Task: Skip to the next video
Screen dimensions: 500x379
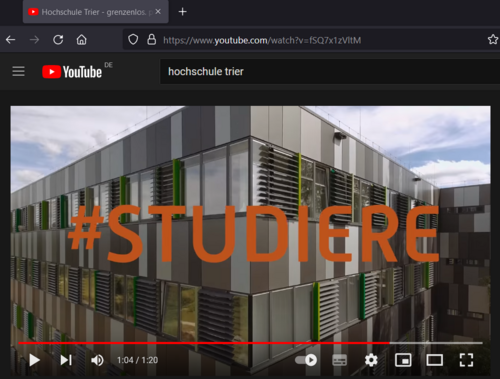Action: coord(66,360)
